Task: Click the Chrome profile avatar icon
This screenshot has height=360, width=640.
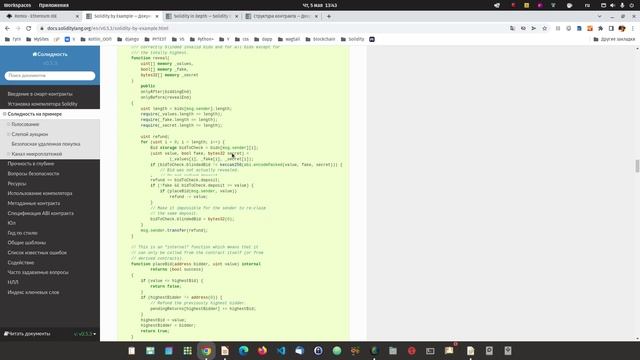Action: coord(622,28)
